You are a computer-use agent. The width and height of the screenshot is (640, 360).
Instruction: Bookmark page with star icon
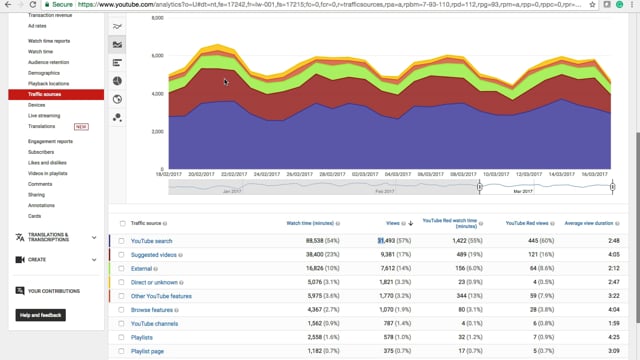(592, 4)
